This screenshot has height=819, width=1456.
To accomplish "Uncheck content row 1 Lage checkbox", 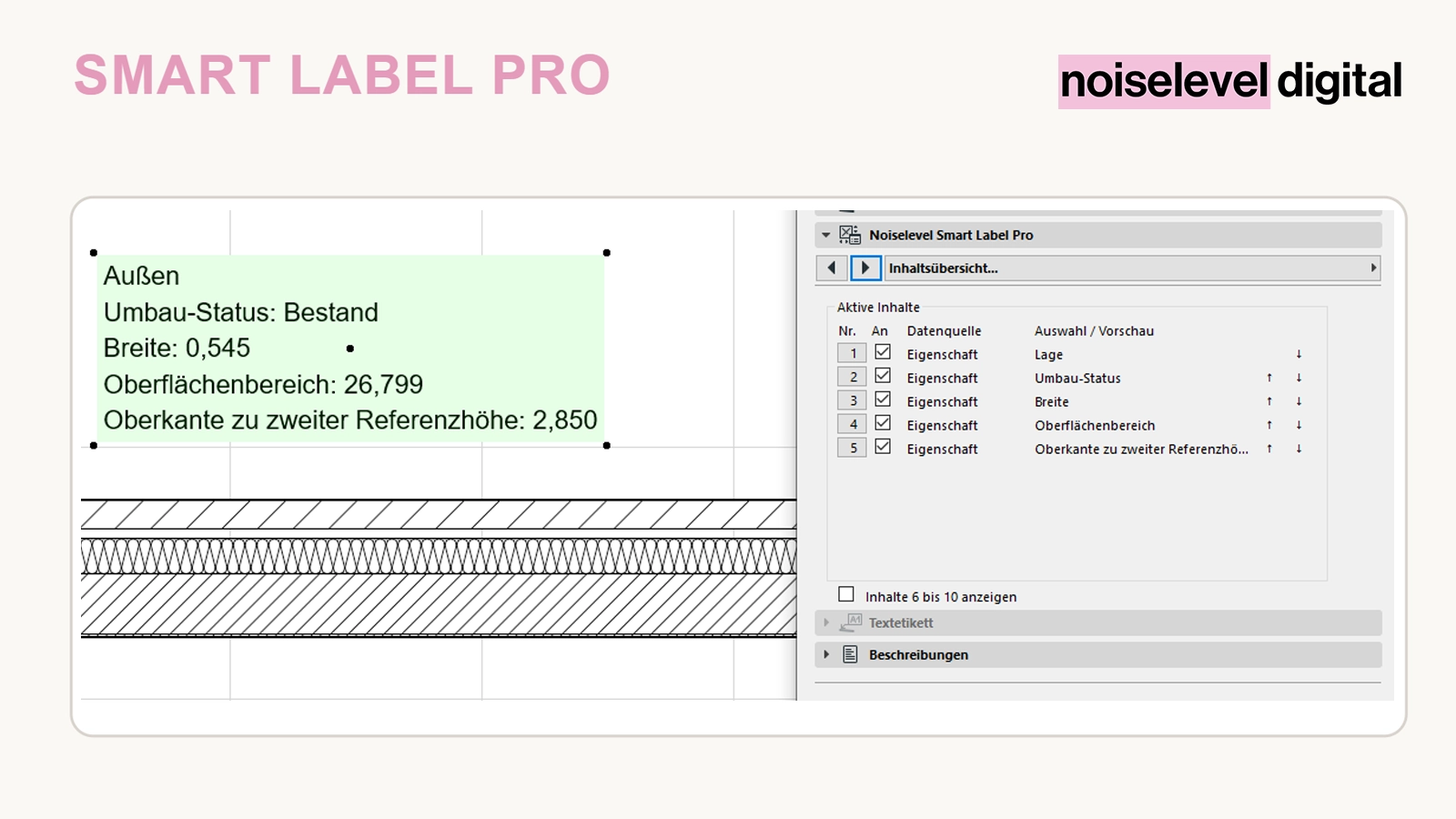I will (883, 352).
